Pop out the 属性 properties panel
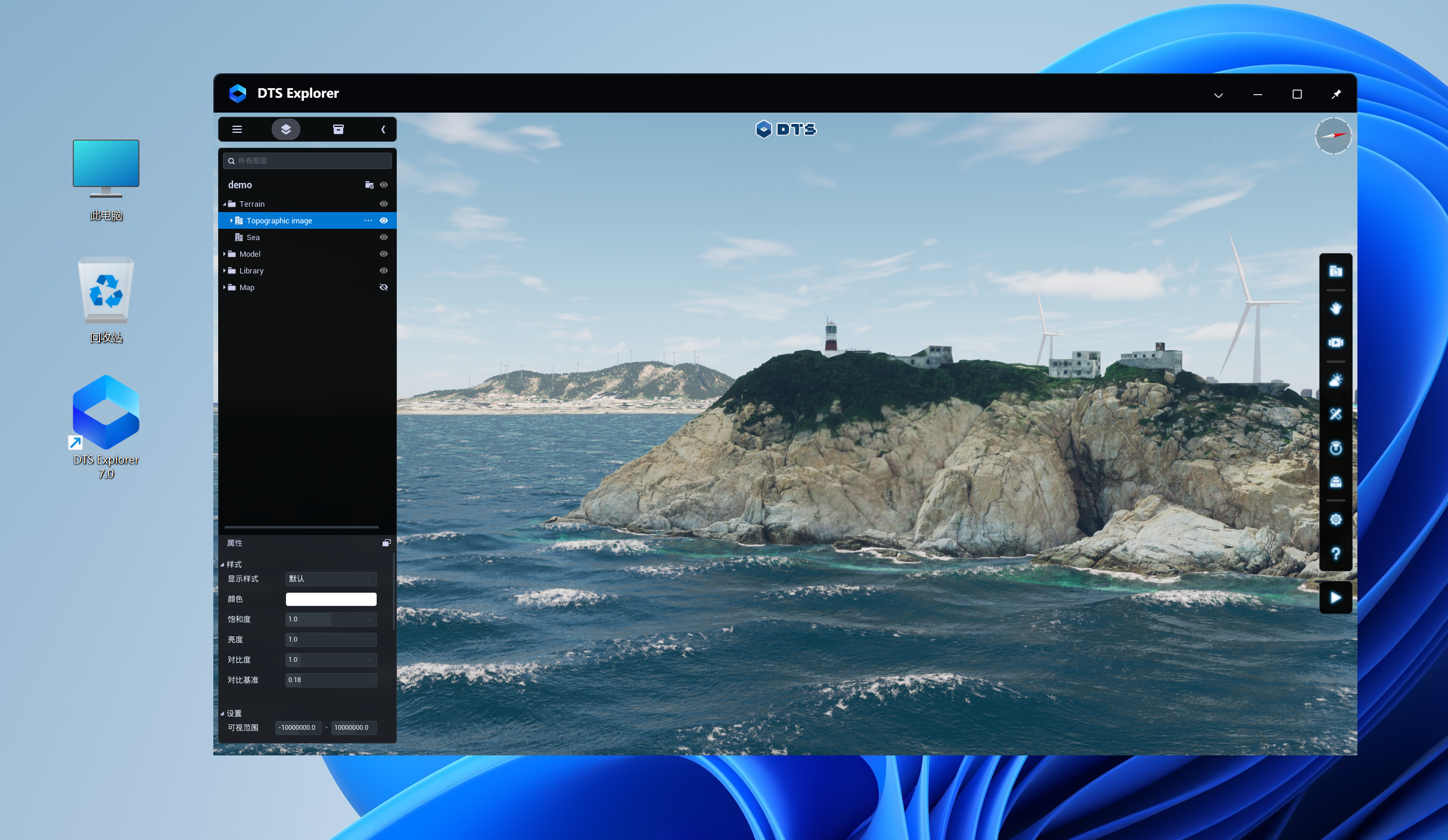The height and width of the screenshot is (840, 1448). click(387, 543)
